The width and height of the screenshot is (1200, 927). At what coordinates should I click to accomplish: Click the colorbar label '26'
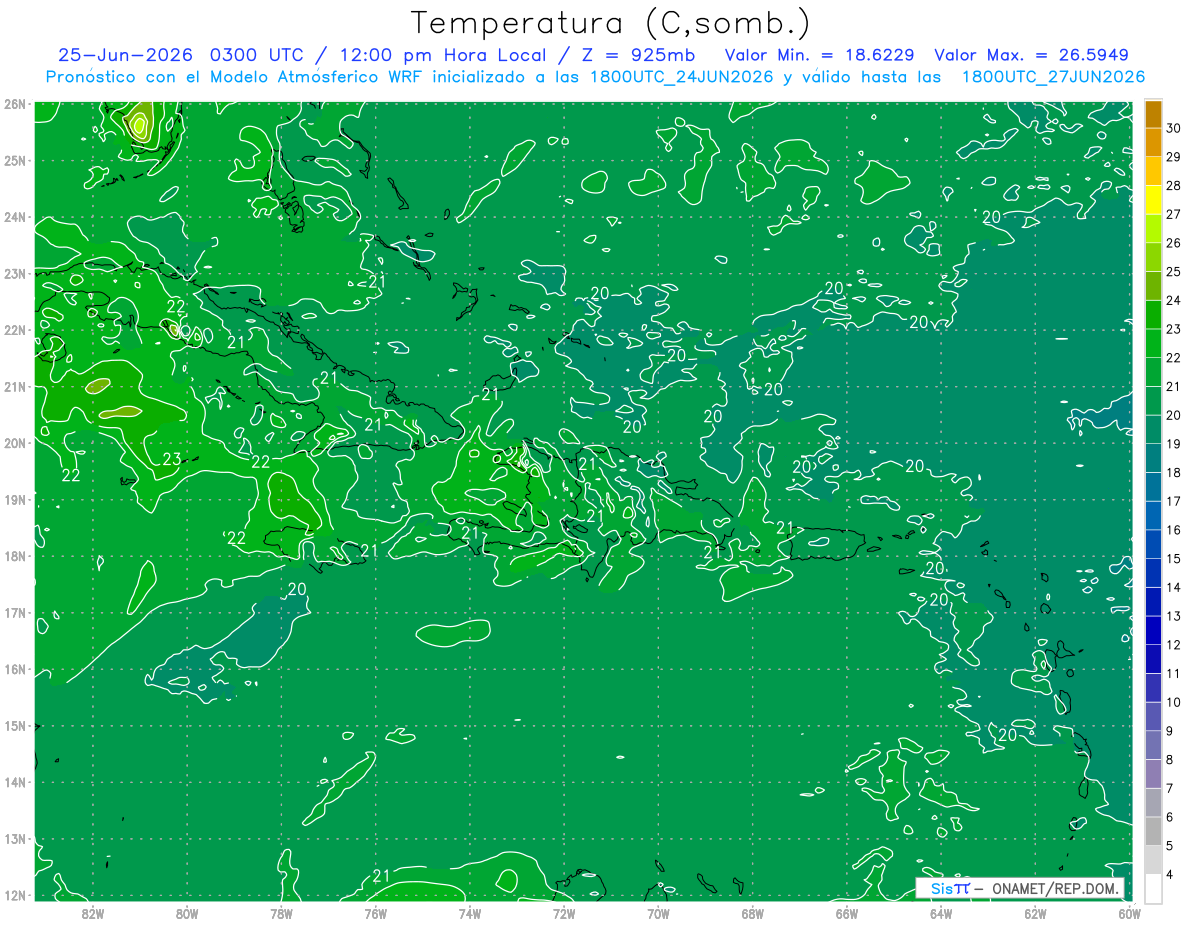click(1174, 243)
